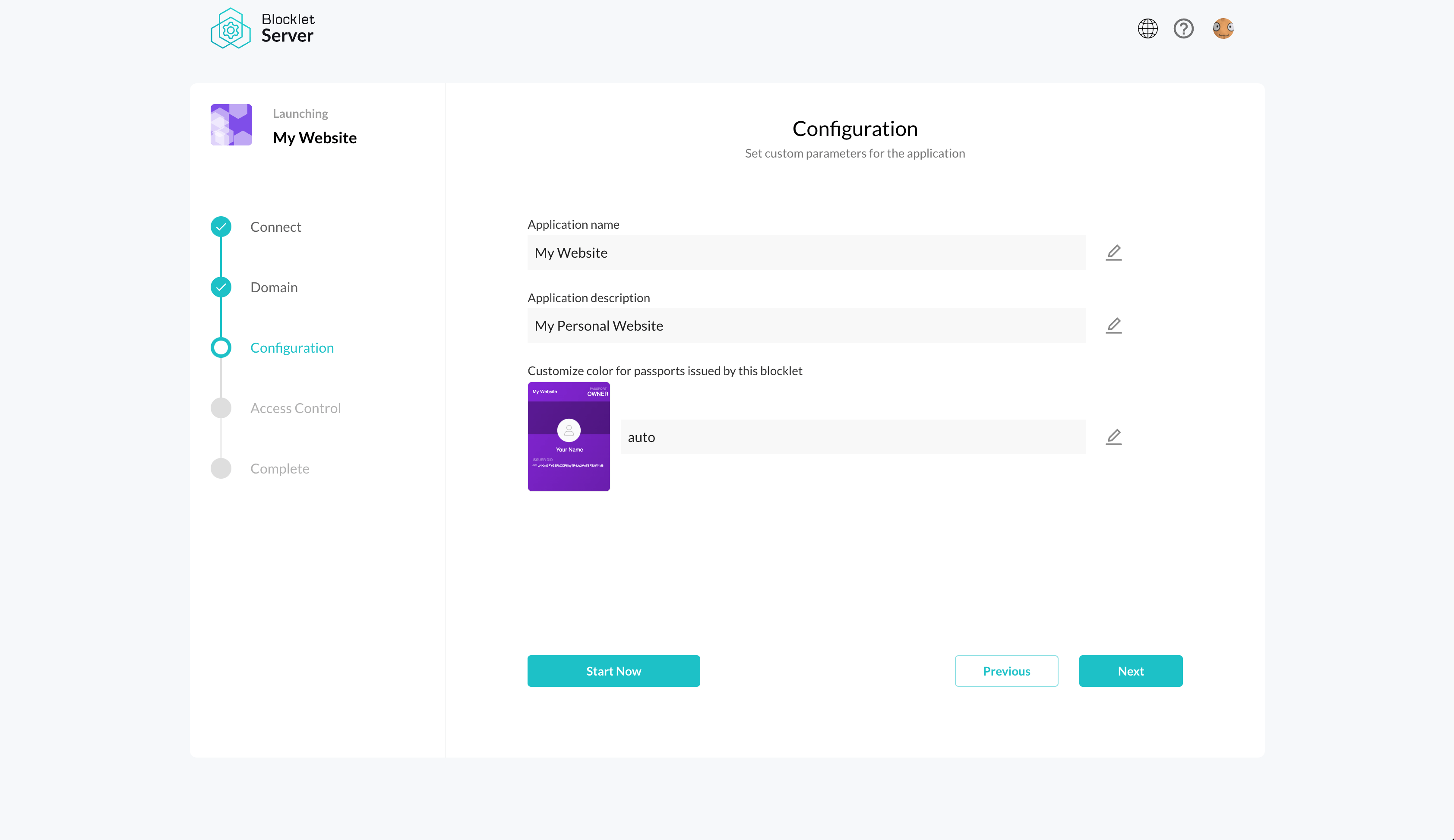This screenshot has height=840, width=1454.
Task: Click the Connect step checkmark circle
Action: pos(221,227)
